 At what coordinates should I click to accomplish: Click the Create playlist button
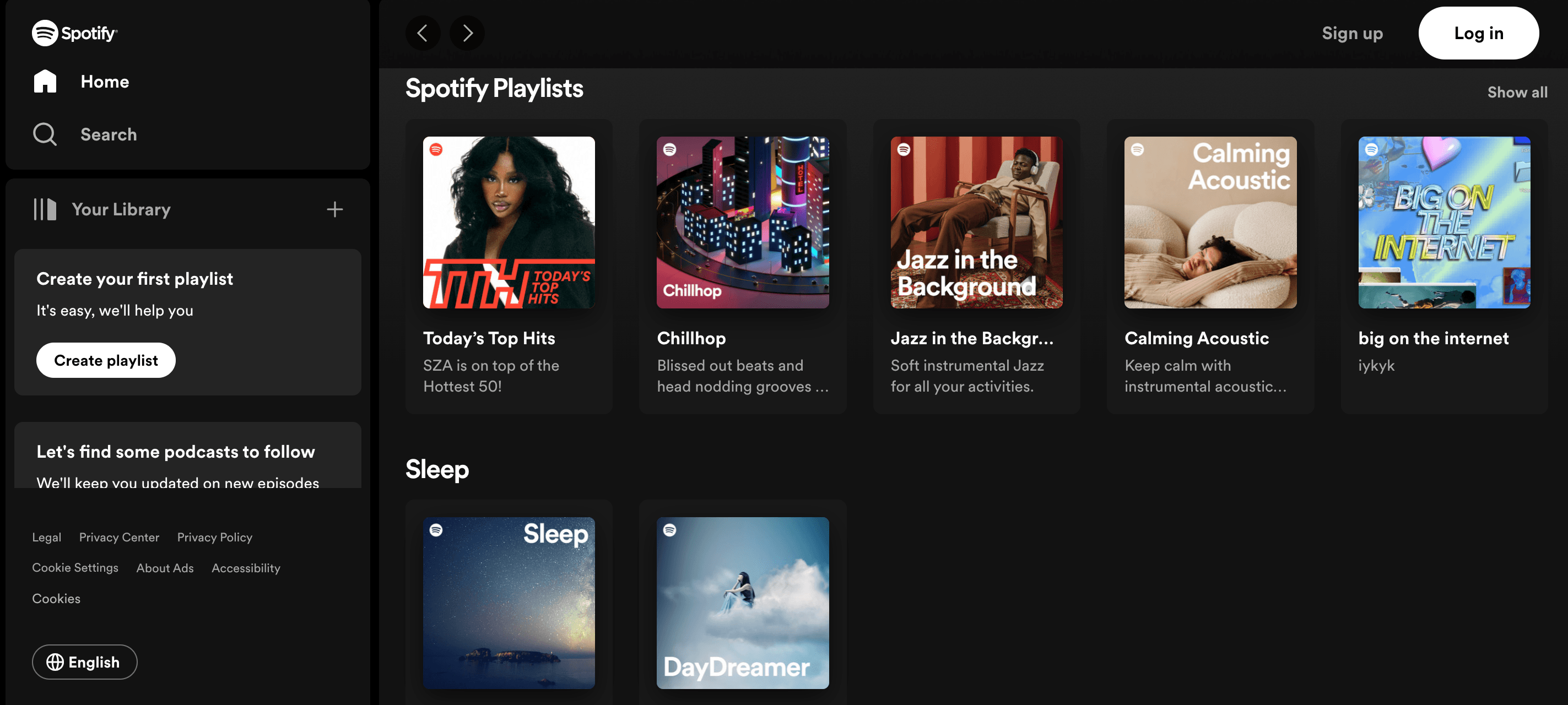(x=106, y=360)
